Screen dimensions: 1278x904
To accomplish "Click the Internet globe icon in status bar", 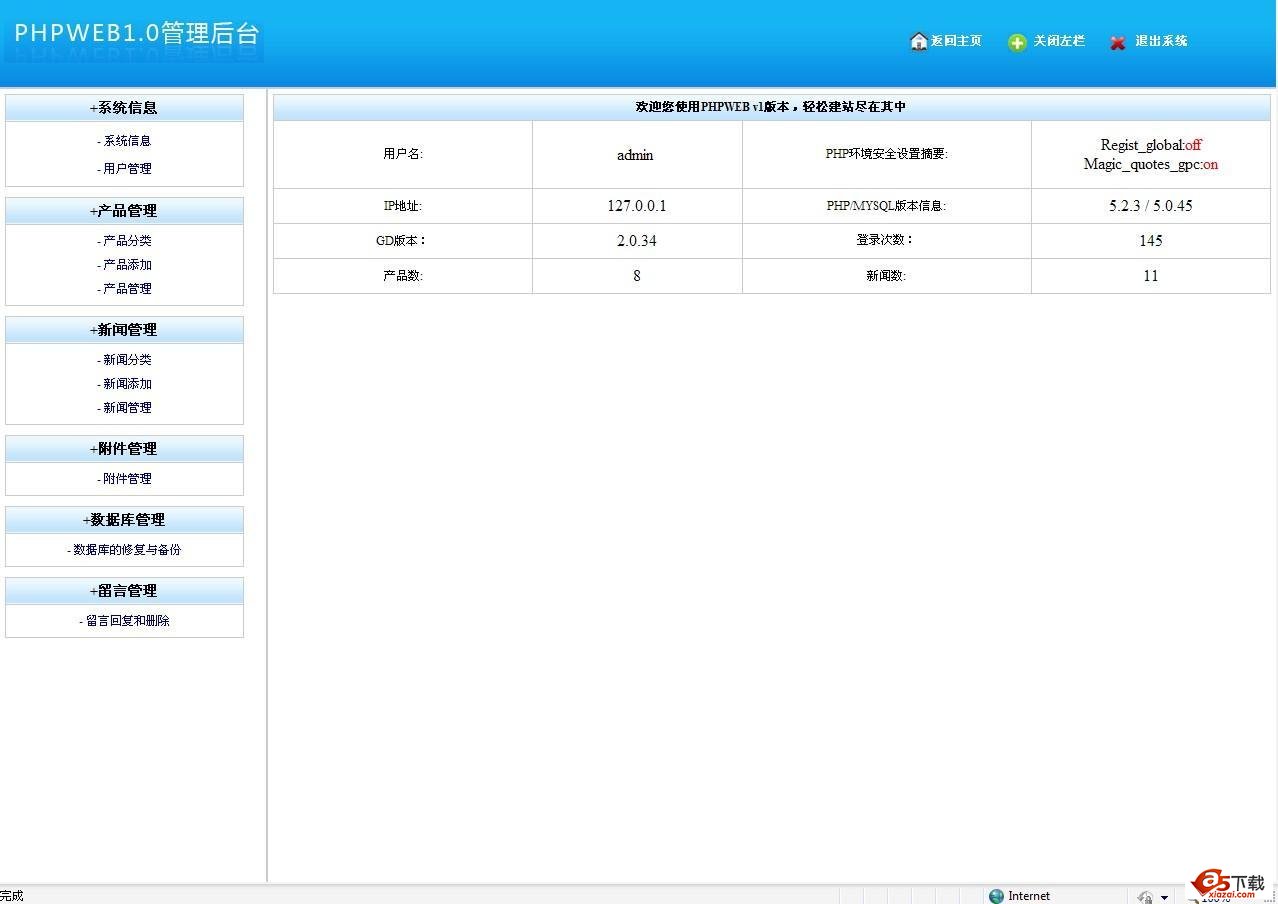I will pyautogui.click(x=996, y=896).
